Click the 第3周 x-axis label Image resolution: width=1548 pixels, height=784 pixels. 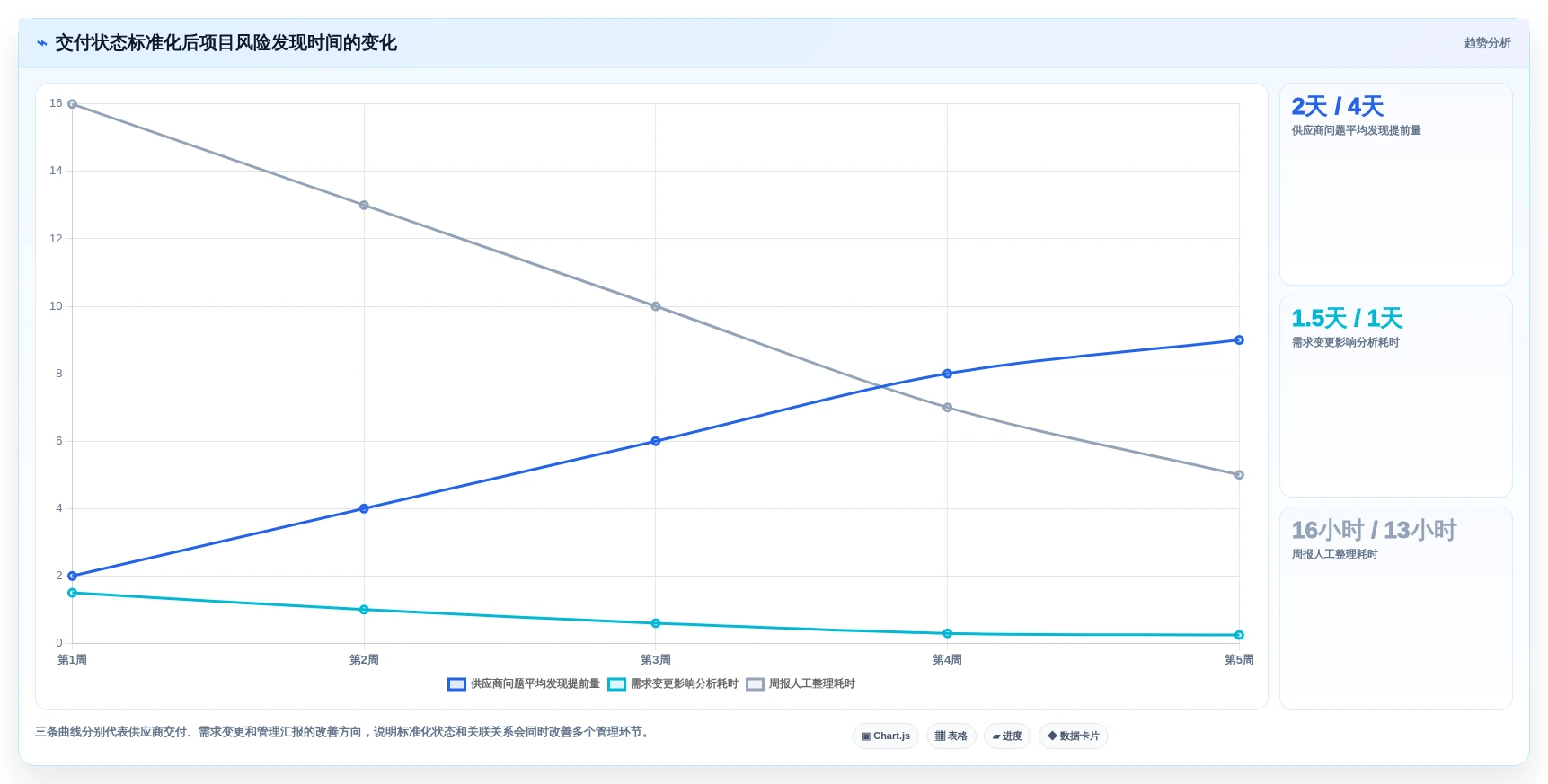point(656,660)
